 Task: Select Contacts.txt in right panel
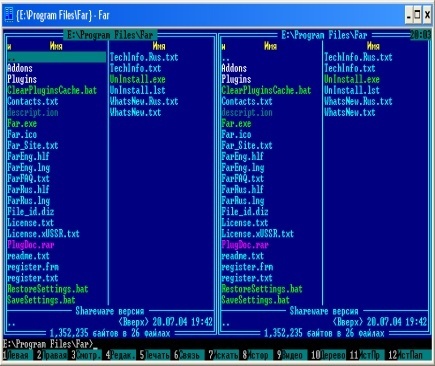tap(247, 101)
